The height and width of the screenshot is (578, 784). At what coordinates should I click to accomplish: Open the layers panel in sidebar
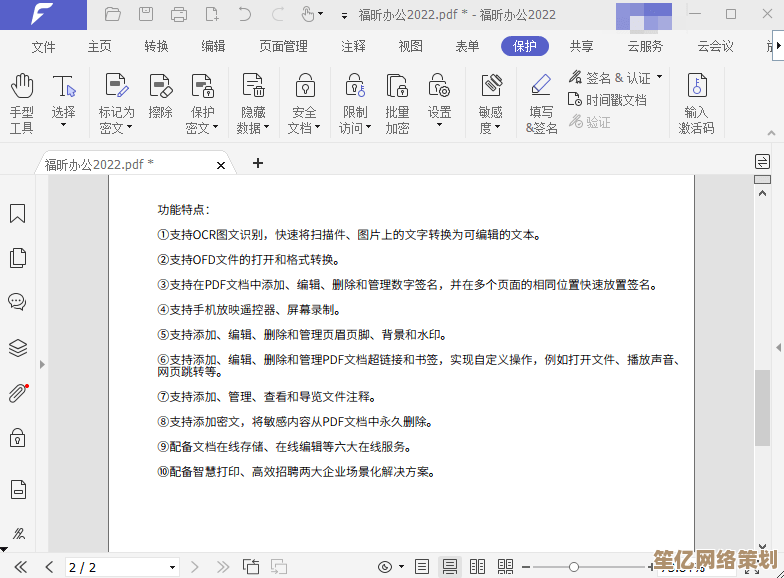(17, 348)
